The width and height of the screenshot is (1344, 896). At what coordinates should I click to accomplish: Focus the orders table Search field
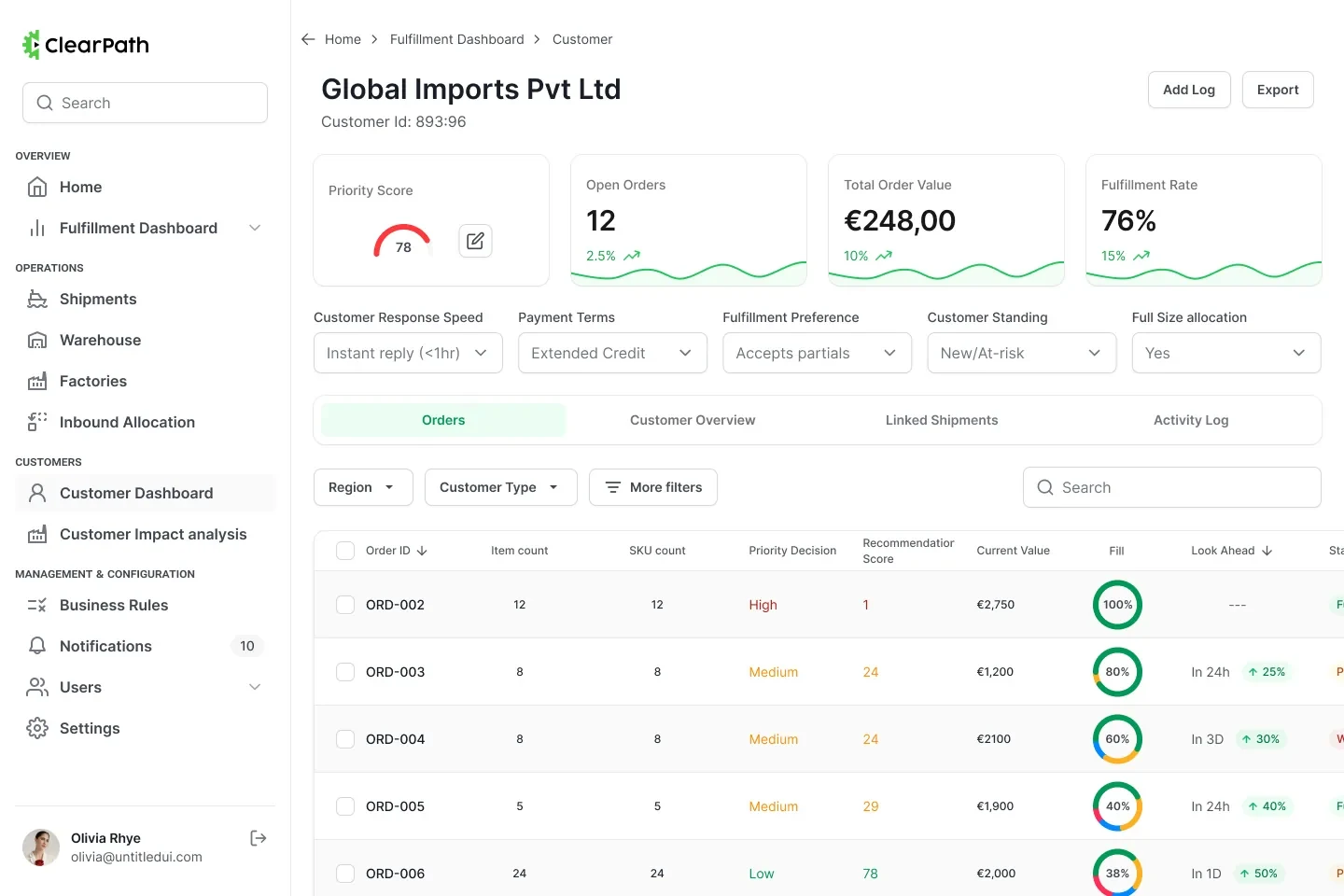(x=1172, y=487)
